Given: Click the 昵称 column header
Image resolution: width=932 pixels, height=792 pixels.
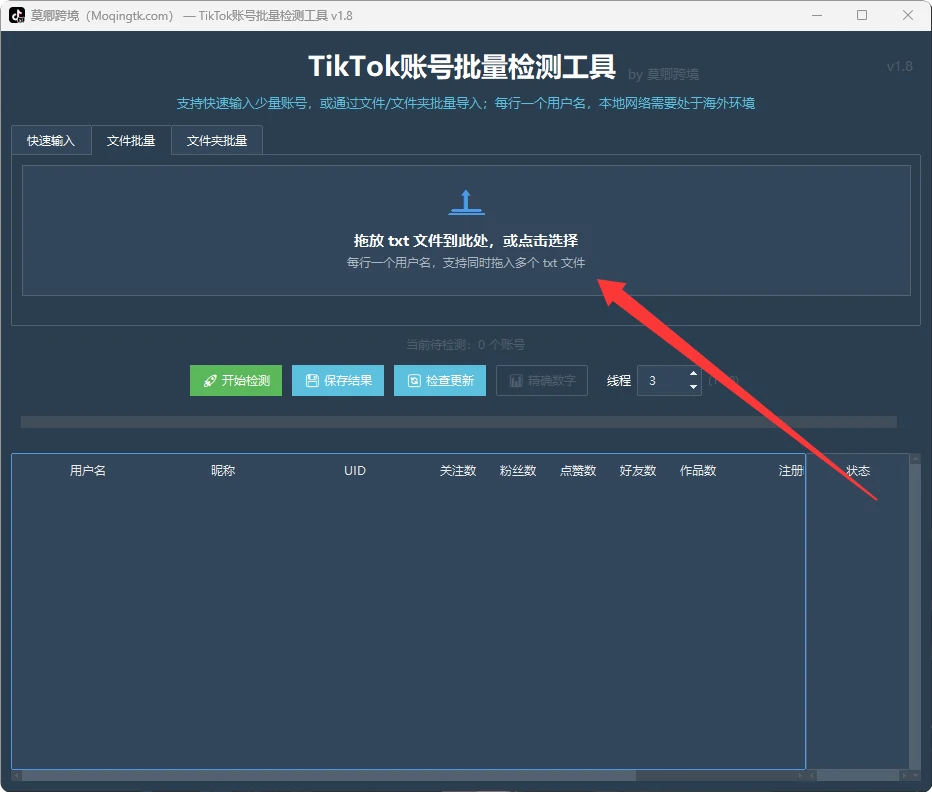Looking at the screenshot, I should coord(223,470).
